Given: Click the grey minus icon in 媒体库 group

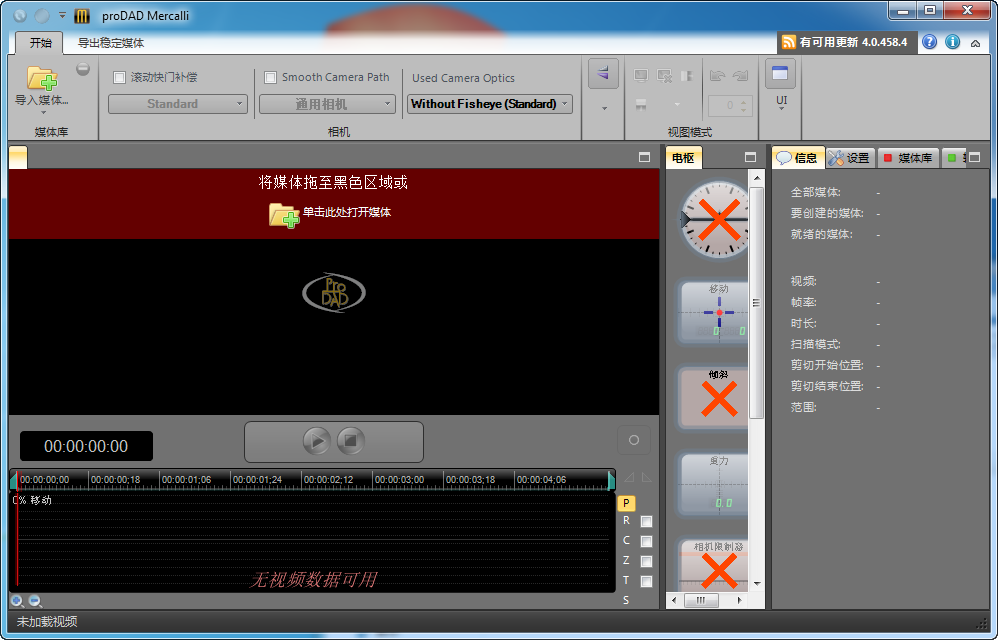Looking at the screenshot, I should point(83,69).
